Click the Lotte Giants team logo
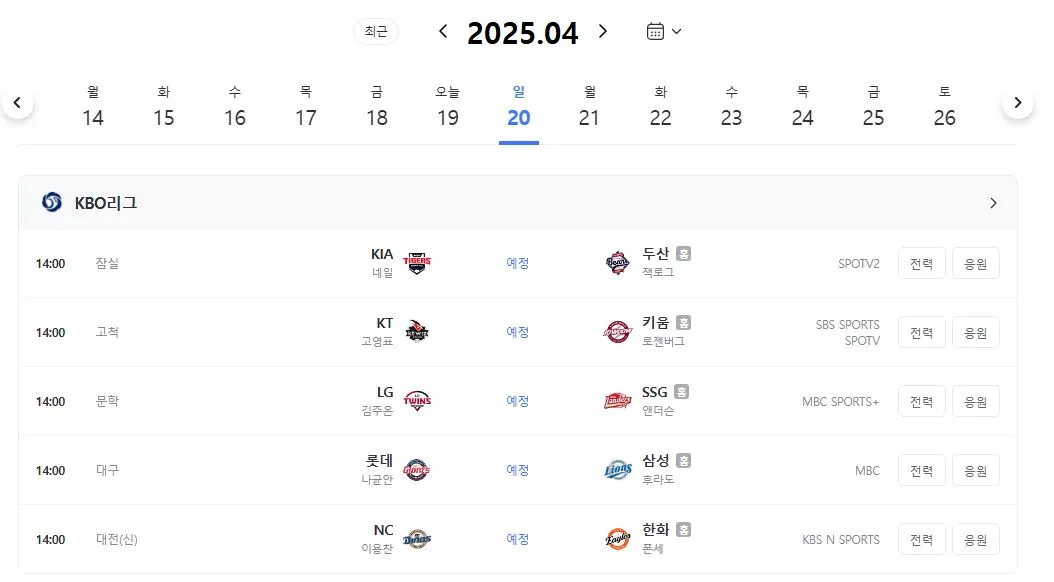Image resolution: width=1054 pixels, height=582 pixels. (x=417, y=470)
